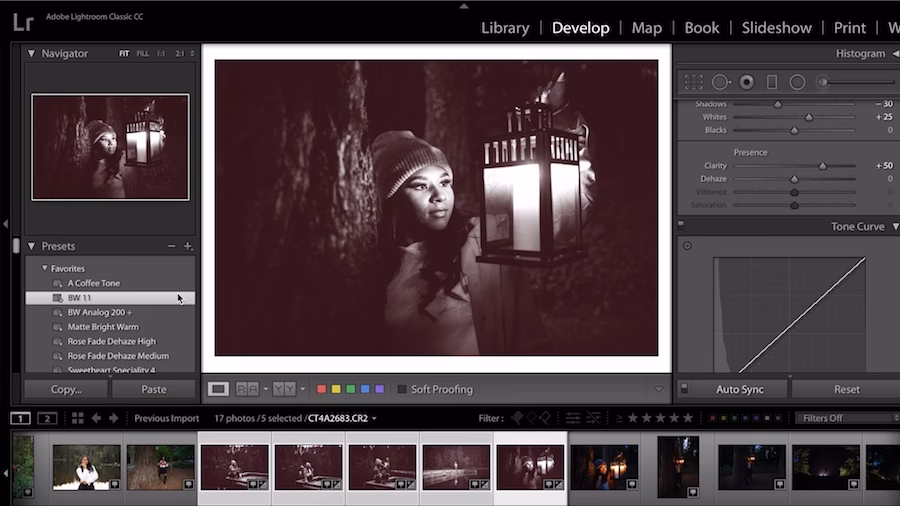This screenshot has height=506, width=900.
Task: Toggle the Tone Curve panel switch
Action: tap(681, 226)
